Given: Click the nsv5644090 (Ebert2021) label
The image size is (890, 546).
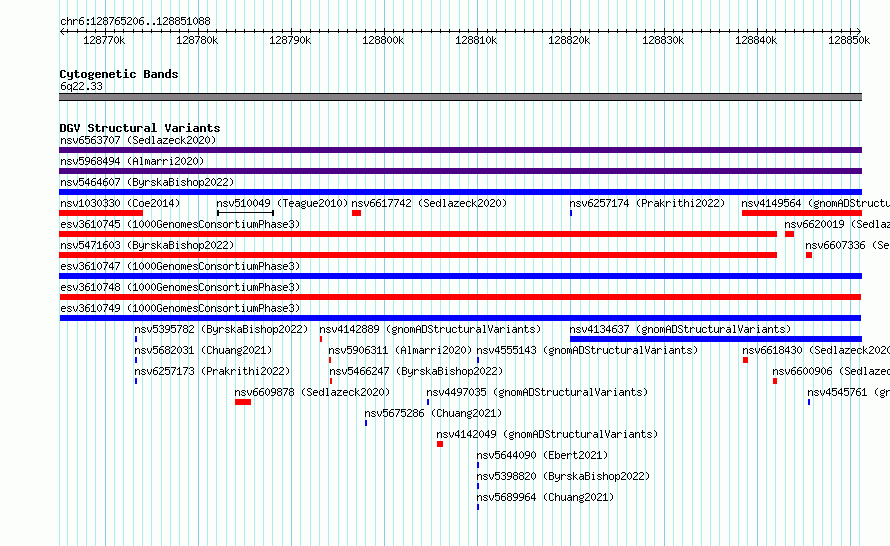Looking at the screenshot, I should point(543,455).
